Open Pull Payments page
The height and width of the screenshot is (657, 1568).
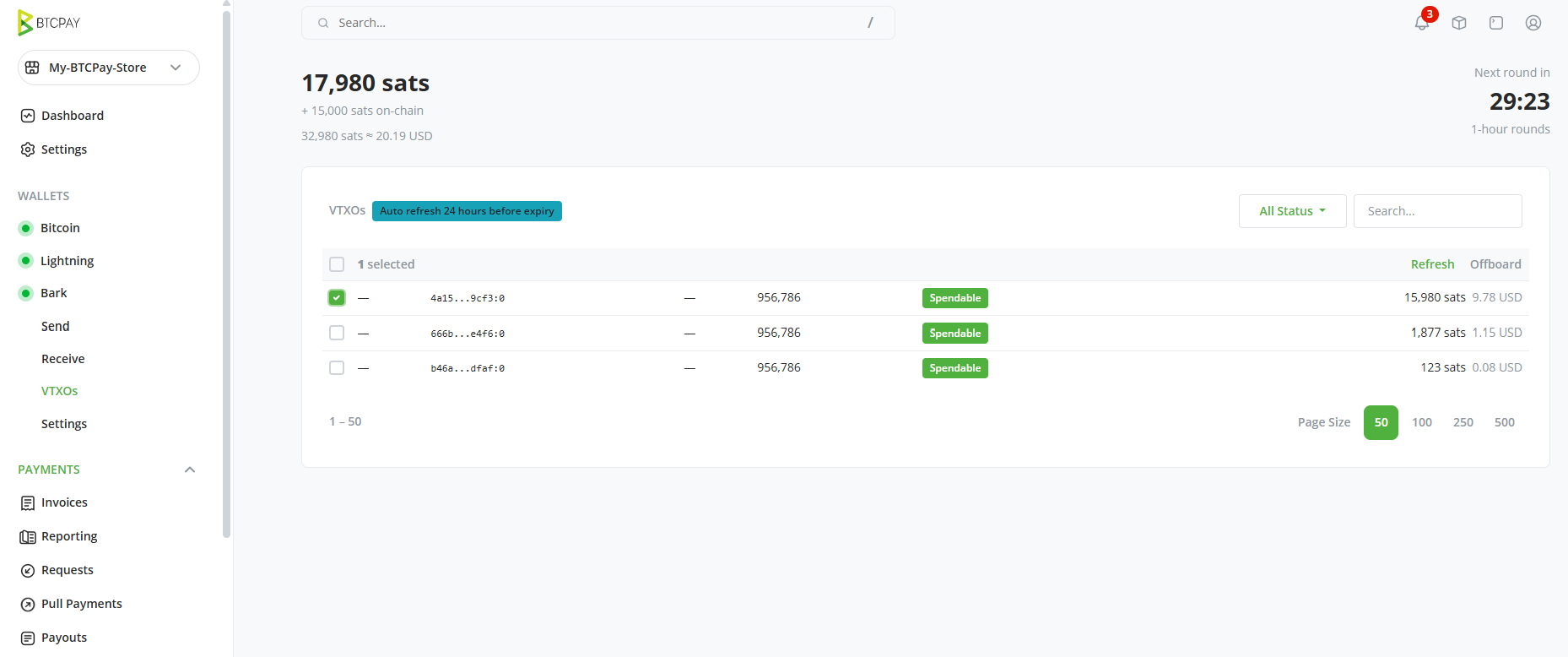(81, 604)
